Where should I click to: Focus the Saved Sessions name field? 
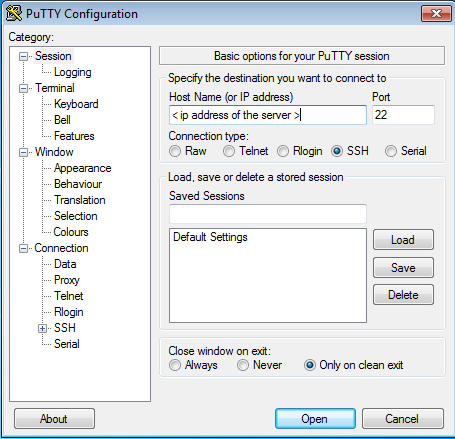pos(268,214)
